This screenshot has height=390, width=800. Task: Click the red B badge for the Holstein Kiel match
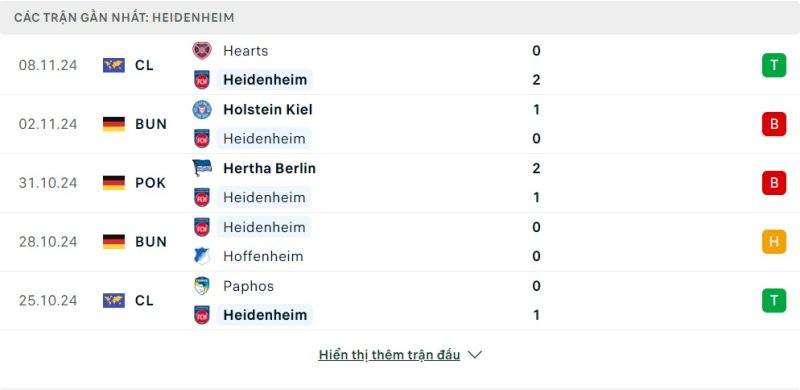click(x=774, y=124)
